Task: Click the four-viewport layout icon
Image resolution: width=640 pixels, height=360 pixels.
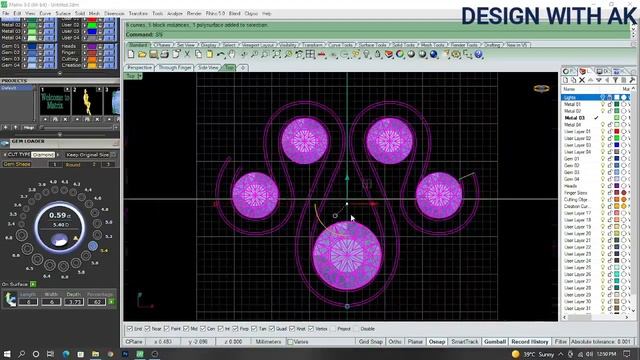Action: coord(311,54)
